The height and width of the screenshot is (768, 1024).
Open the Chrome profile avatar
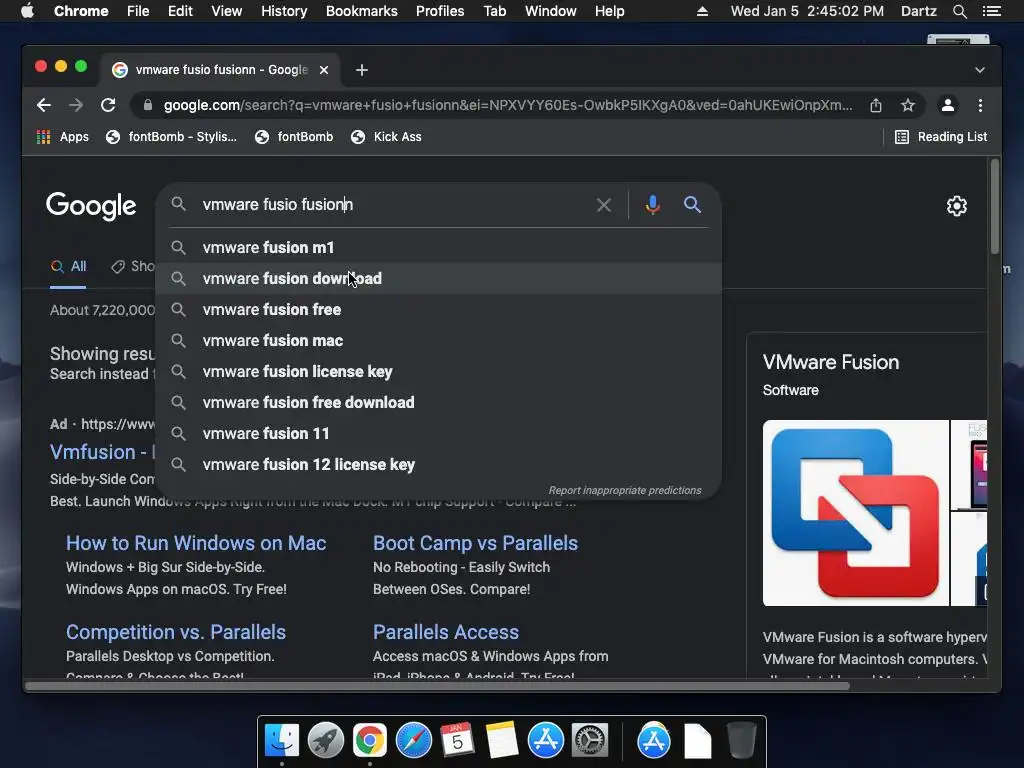[x=948, y=105]
